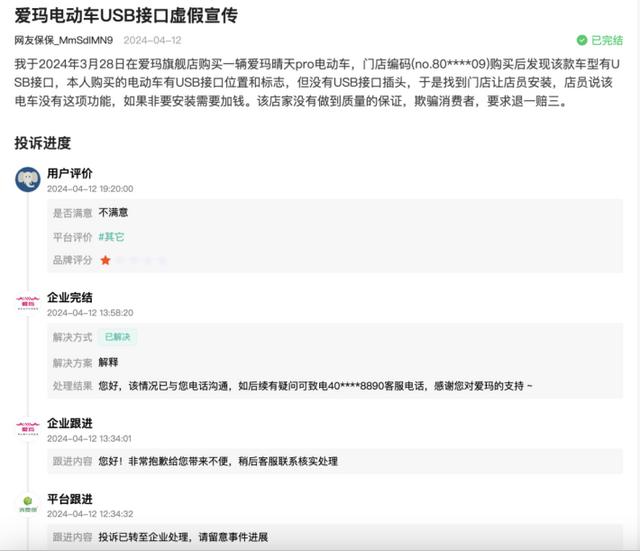Image resolution: width=640 pixels, height=551 pixels.
Task: Click the timestamp 2024-04-12 12:34:32
Action: point(90,514)
